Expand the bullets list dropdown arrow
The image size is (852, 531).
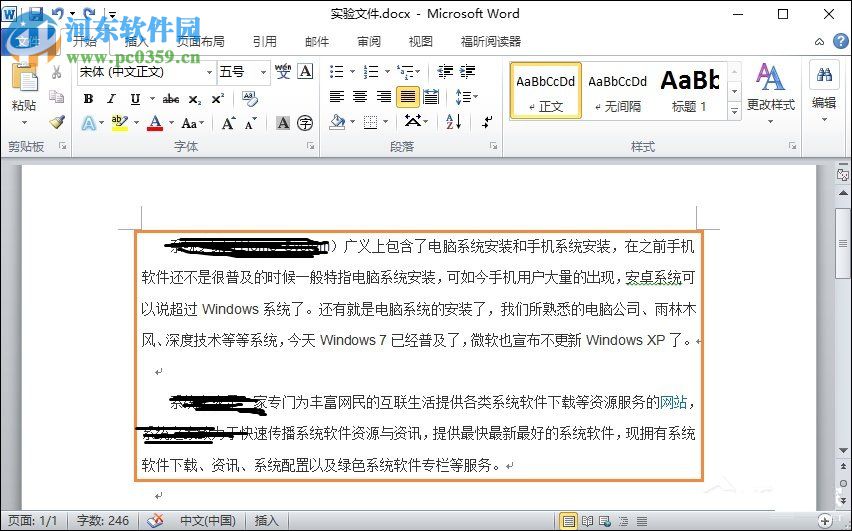point(352,72)
